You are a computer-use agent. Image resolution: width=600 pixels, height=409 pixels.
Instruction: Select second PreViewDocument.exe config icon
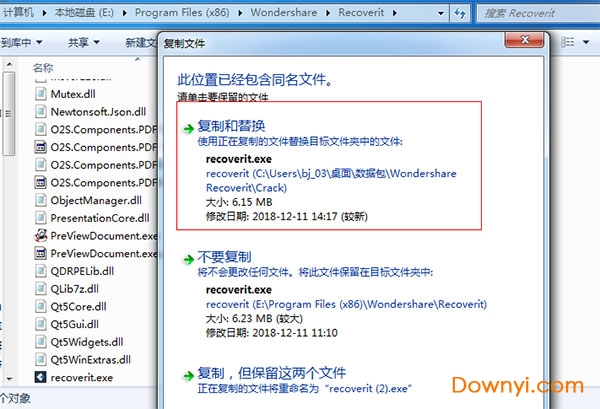41,253
